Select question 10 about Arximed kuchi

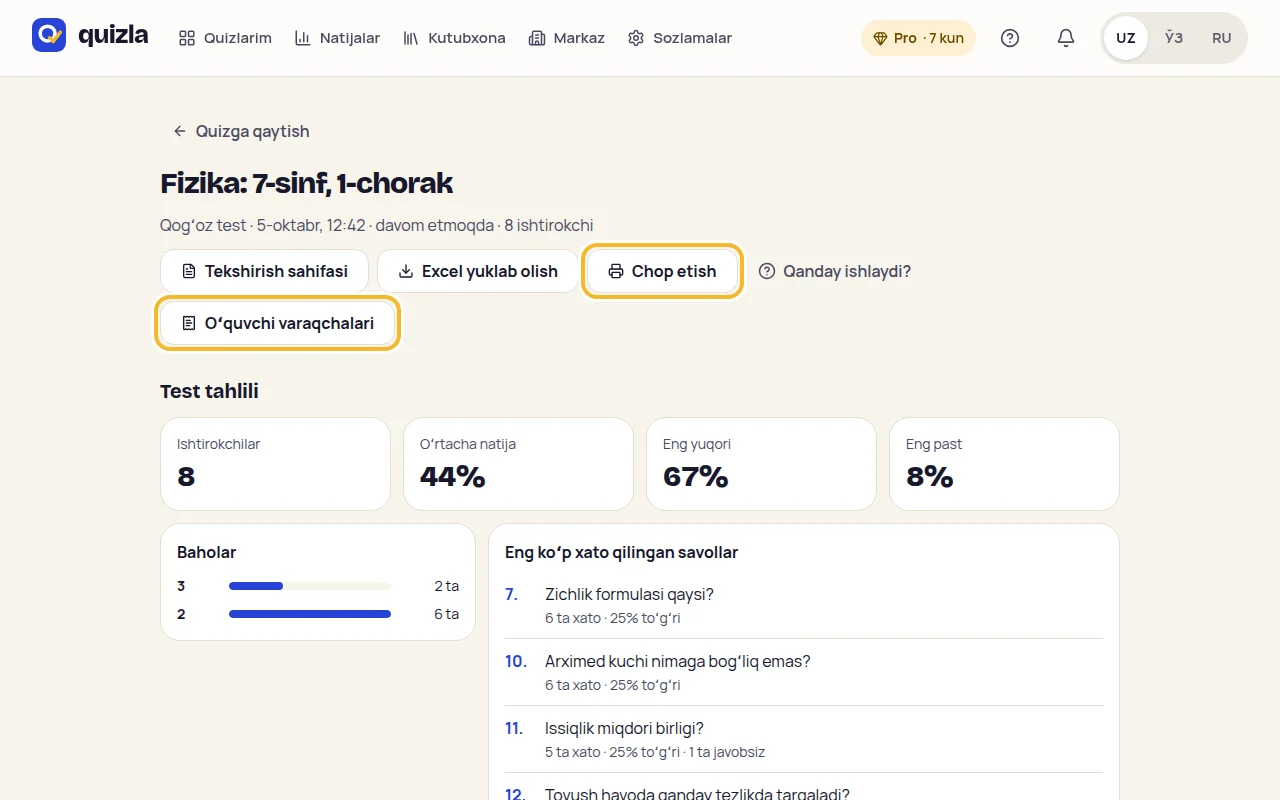[x=804, y=672]
